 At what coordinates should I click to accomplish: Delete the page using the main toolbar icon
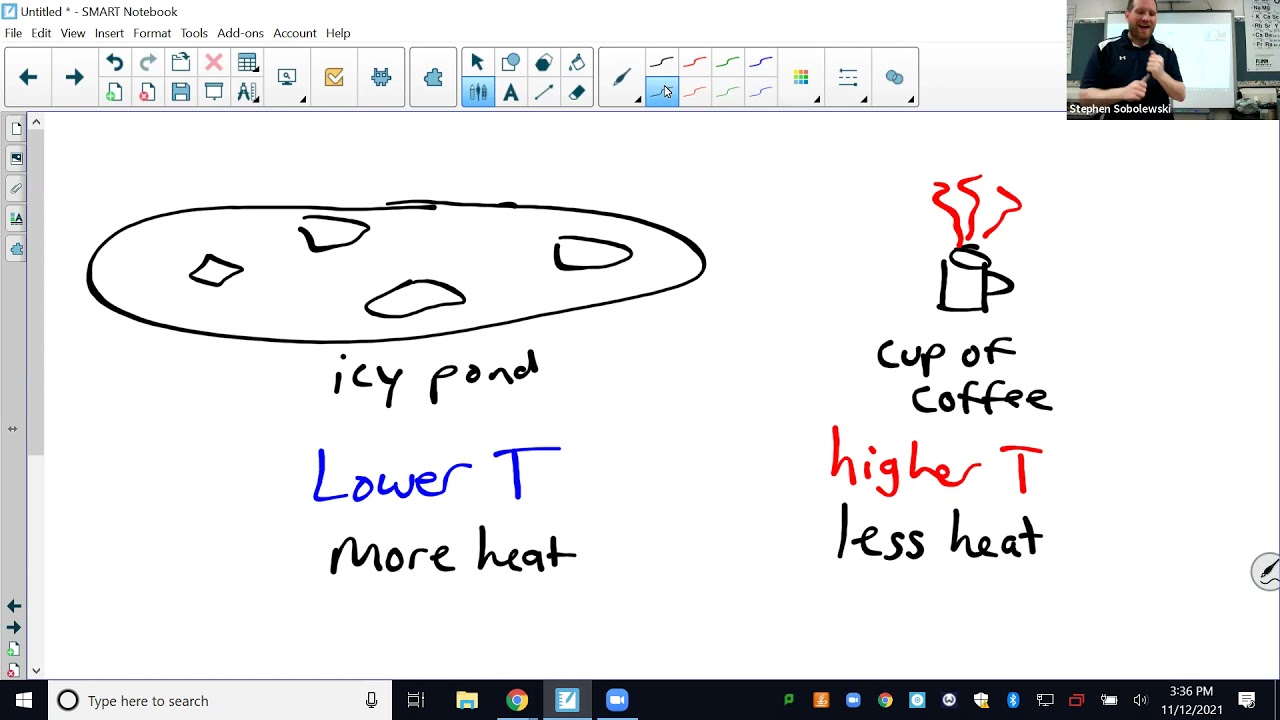click(147, 93)
